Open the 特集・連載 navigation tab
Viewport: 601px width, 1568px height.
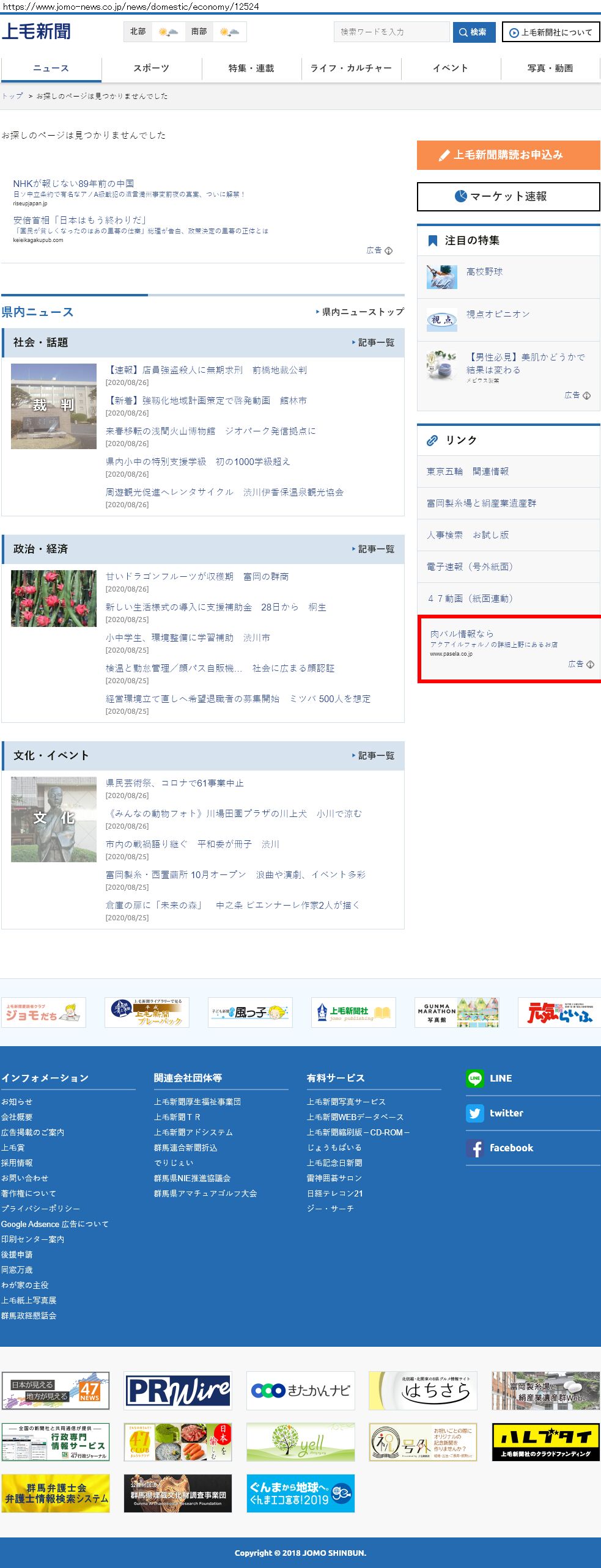pos(251,68)
